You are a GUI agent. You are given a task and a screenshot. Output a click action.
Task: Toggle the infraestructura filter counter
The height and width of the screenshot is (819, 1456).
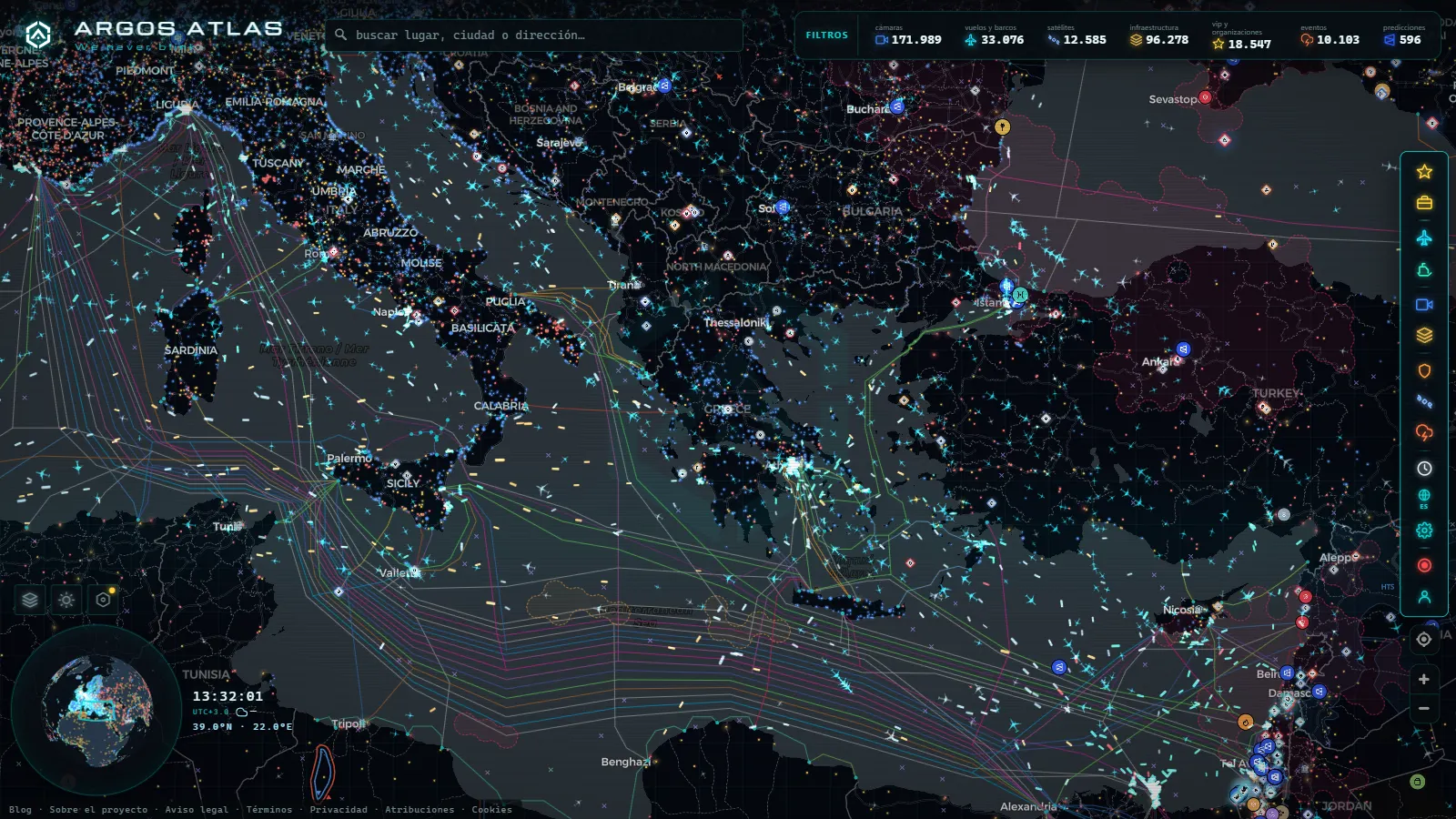pyautogui.click(x=1159, y=35)
